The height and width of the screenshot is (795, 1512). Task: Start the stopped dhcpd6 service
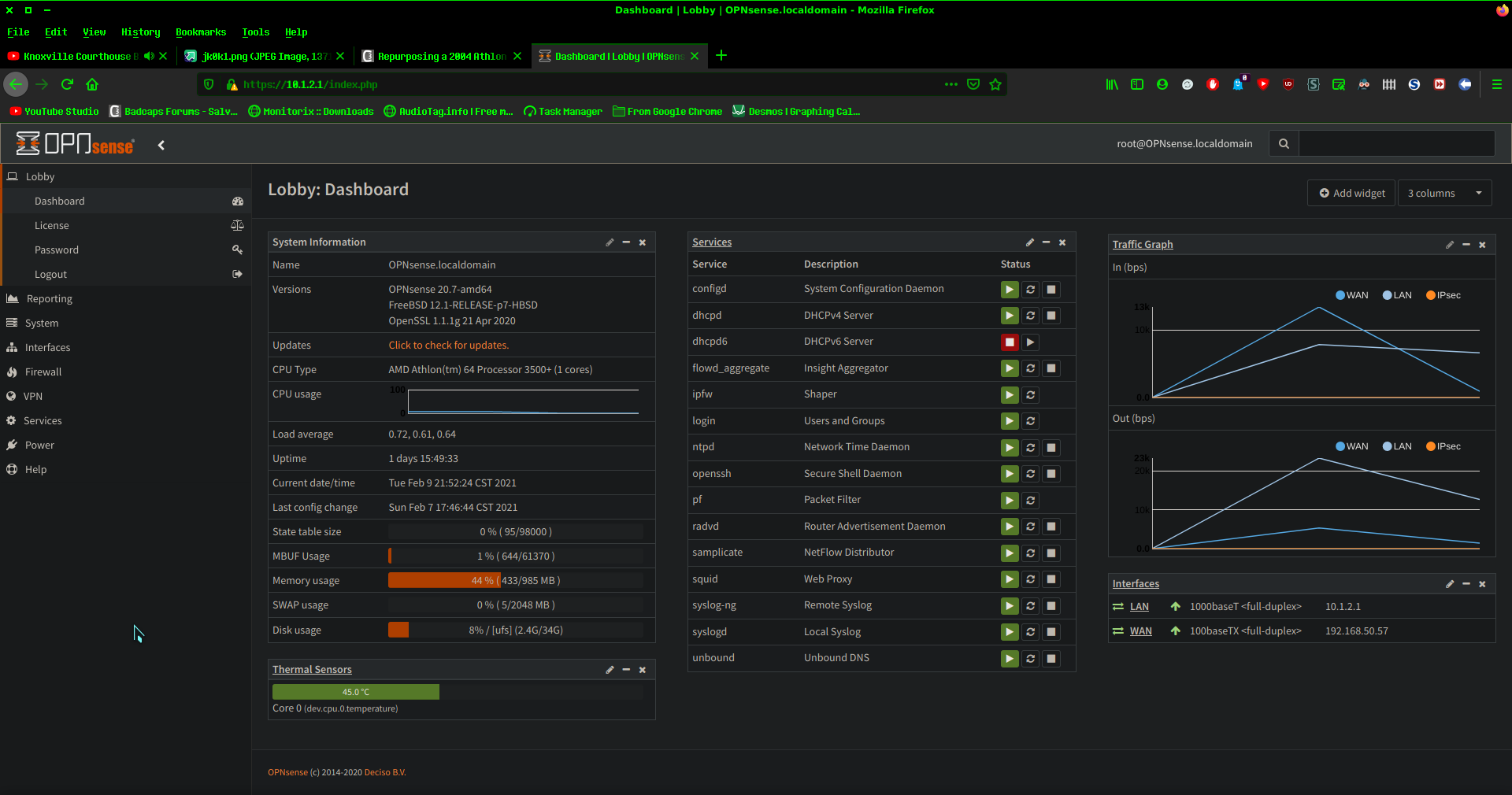coord(1030,342)
